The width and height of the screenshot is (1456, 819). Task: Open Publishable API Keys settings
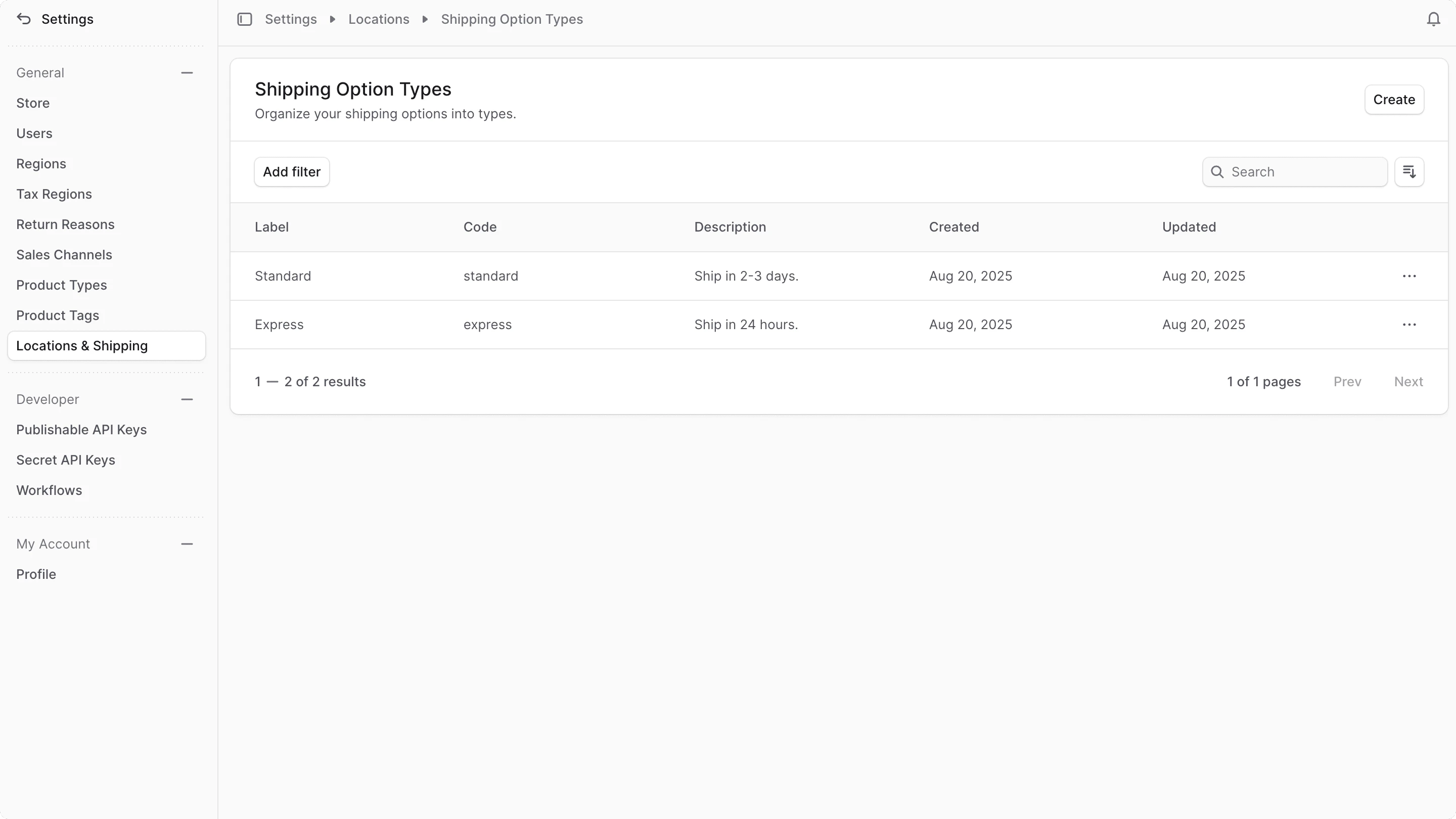point(81,429)
